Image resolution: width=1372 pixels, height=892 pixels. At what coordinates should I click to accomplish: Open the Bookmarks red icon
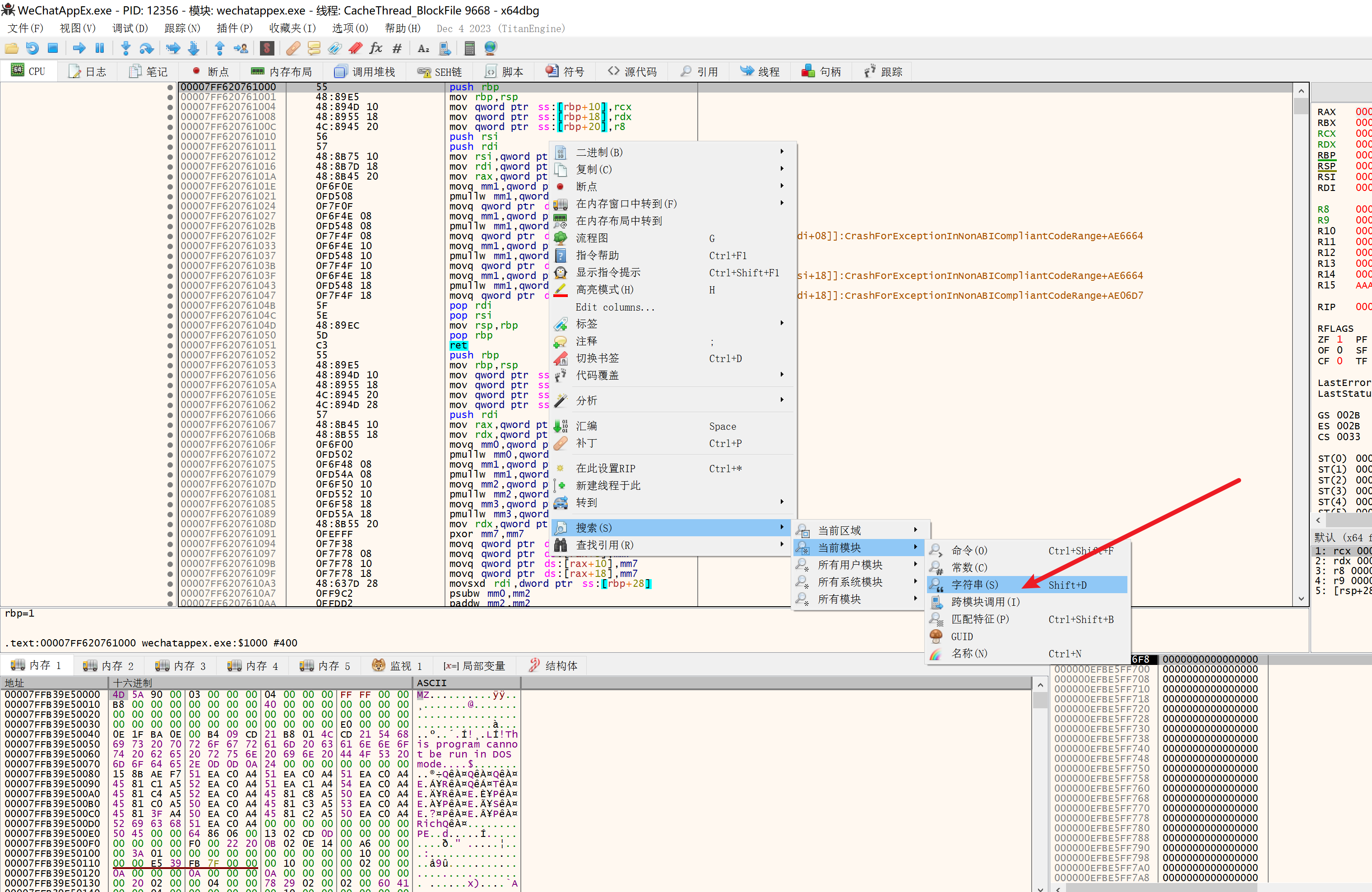point(355,48)
